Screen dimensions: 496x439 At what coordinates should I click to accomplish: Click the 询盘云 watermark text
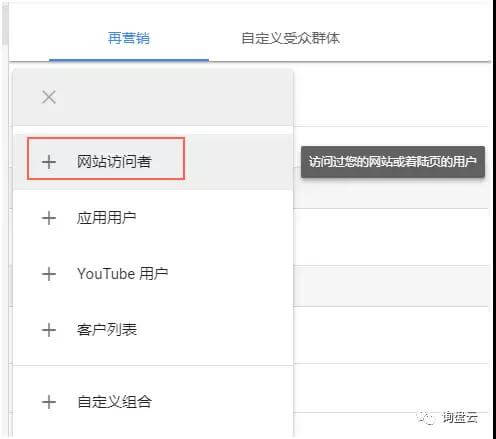point(460,417)
